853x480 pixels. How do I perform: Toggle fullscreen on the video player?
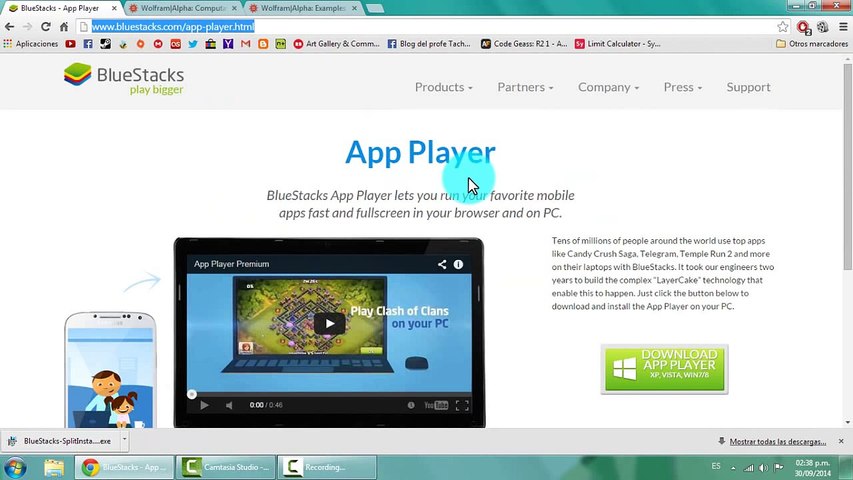[462, 405]
